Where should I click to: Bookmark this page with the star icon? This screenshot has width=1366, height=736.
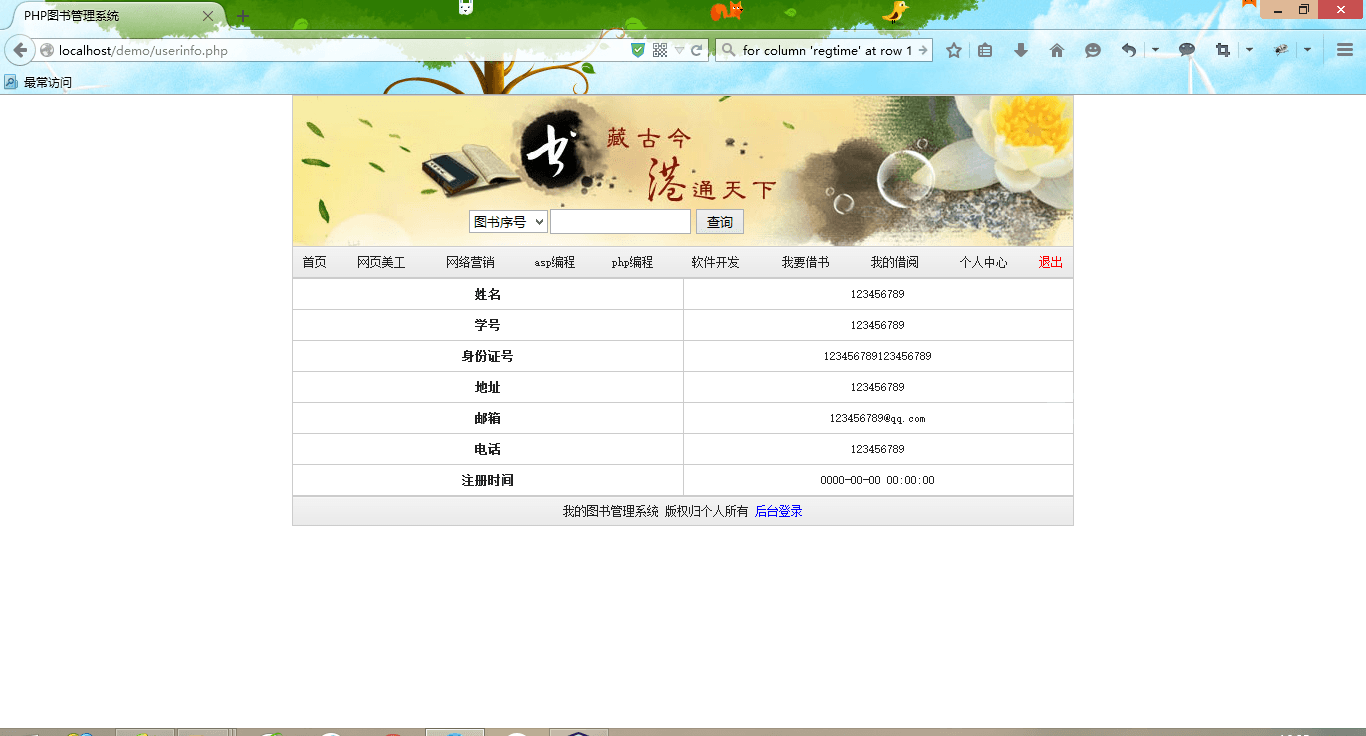point(954,50)
